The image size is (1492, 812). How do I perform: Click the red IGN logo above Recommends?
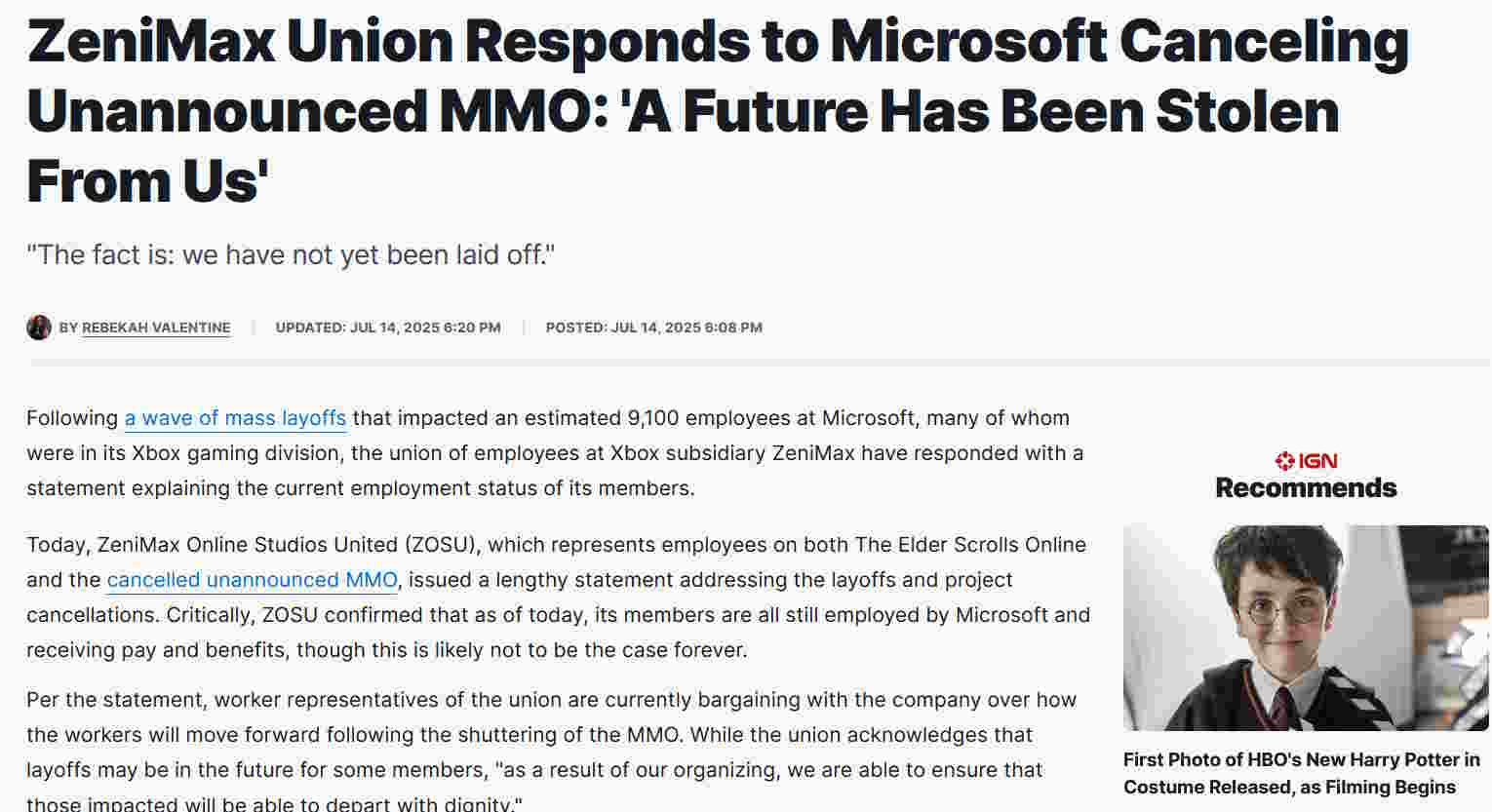[x=1306, y=460]
